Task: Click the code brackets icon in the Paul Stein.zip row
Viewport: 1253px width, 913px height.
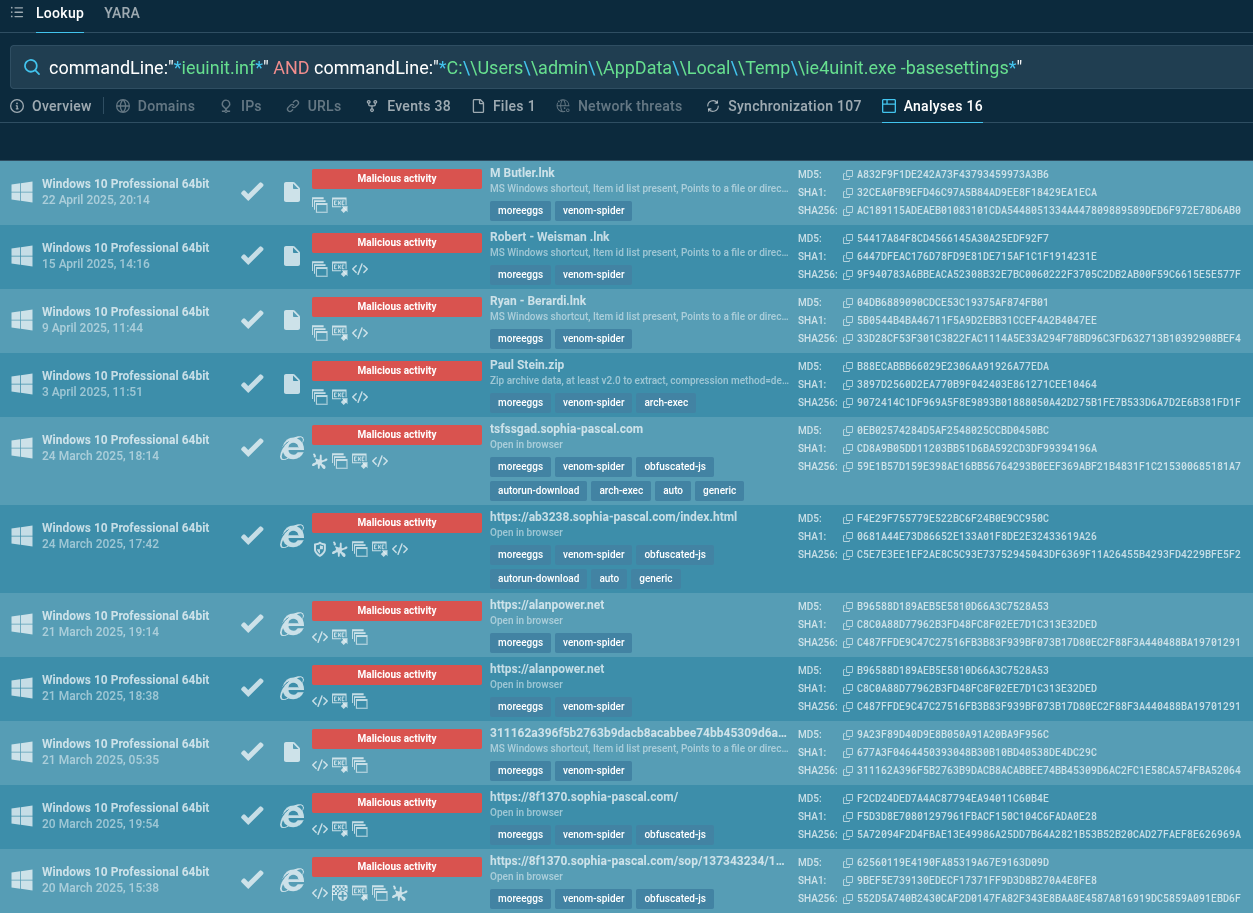Action: coord(360,397)
